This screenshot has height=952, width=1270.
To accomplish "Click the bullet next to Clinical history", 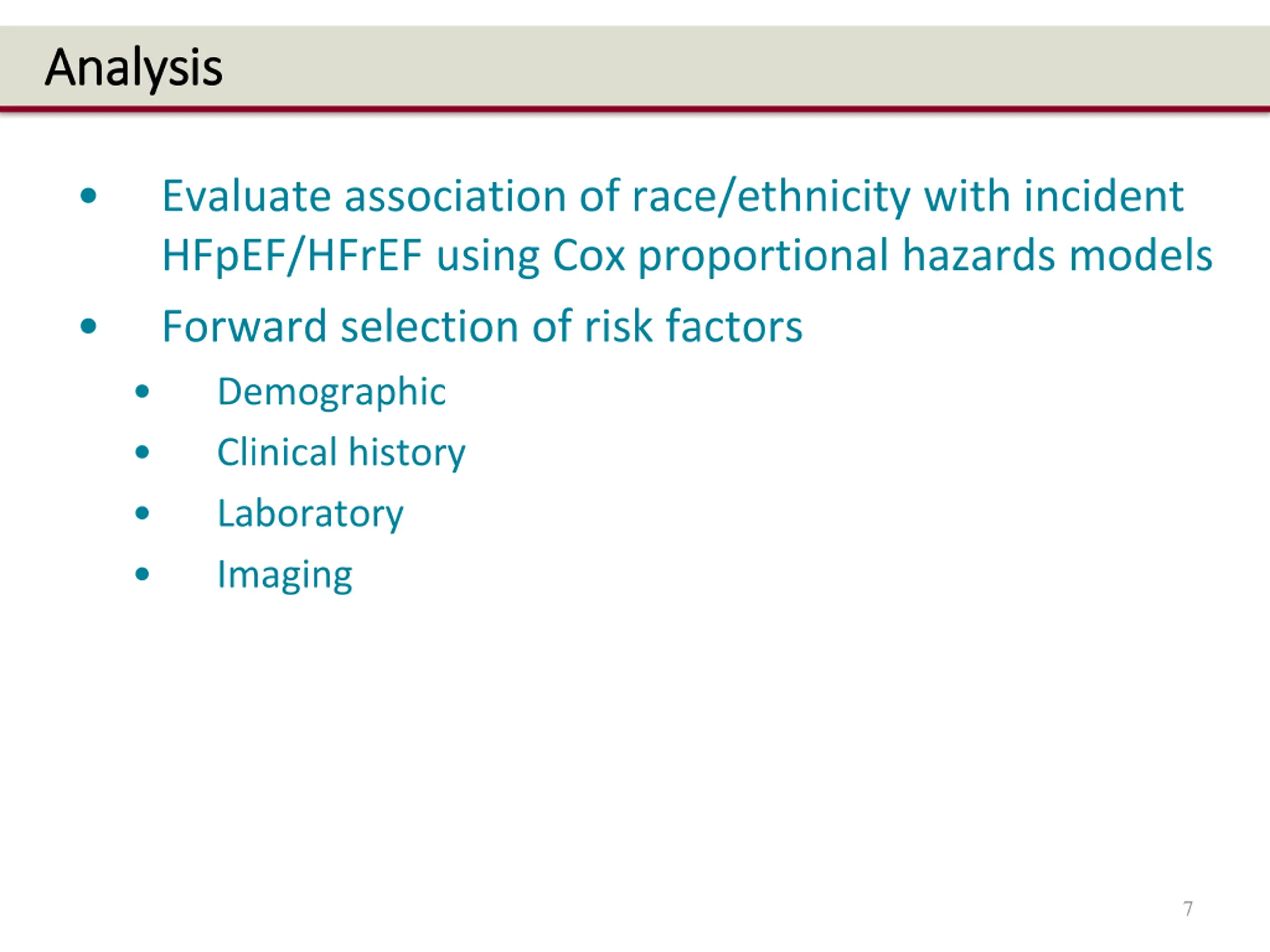I will (142, 452).
